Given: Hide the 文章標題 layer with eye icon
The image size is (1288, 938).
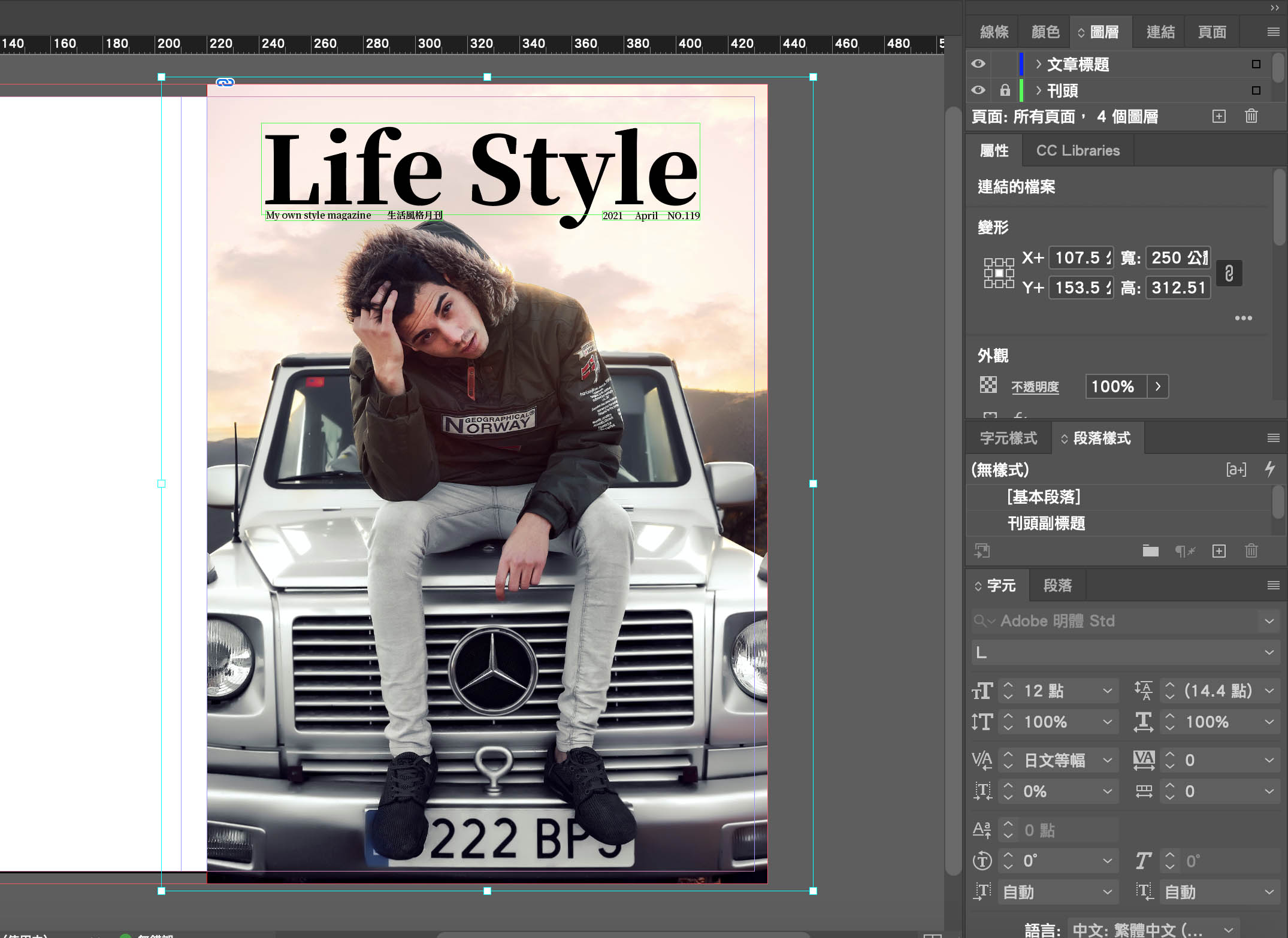Looking at the screenshot, I should point(978,63).
